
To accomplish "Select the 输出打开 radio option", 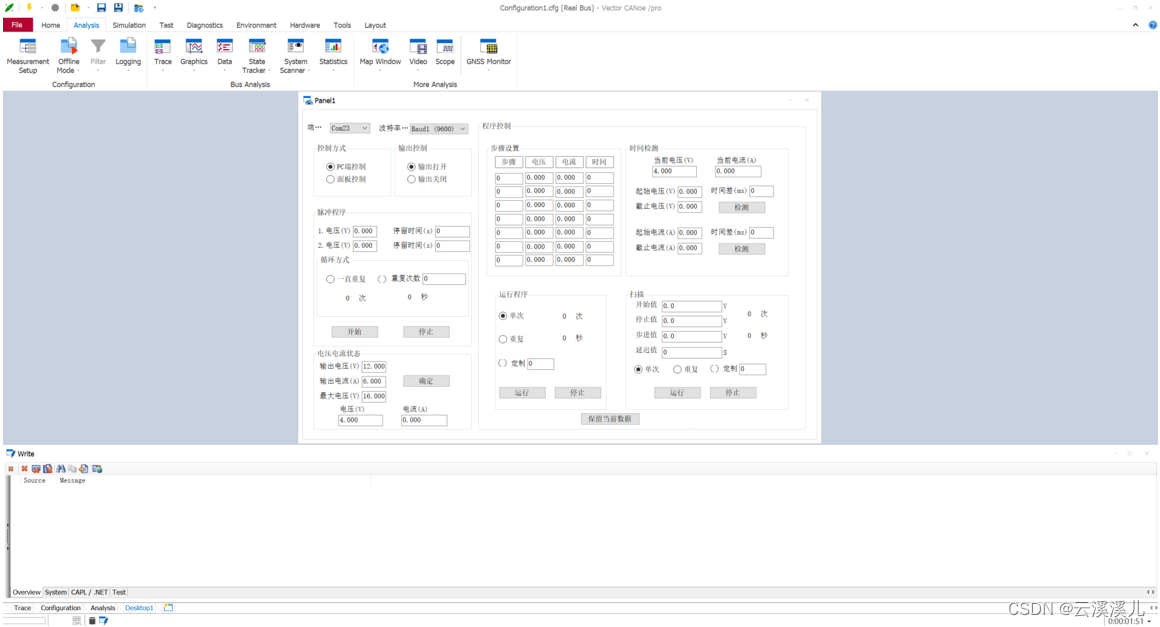I will click(x=411, y=167).
